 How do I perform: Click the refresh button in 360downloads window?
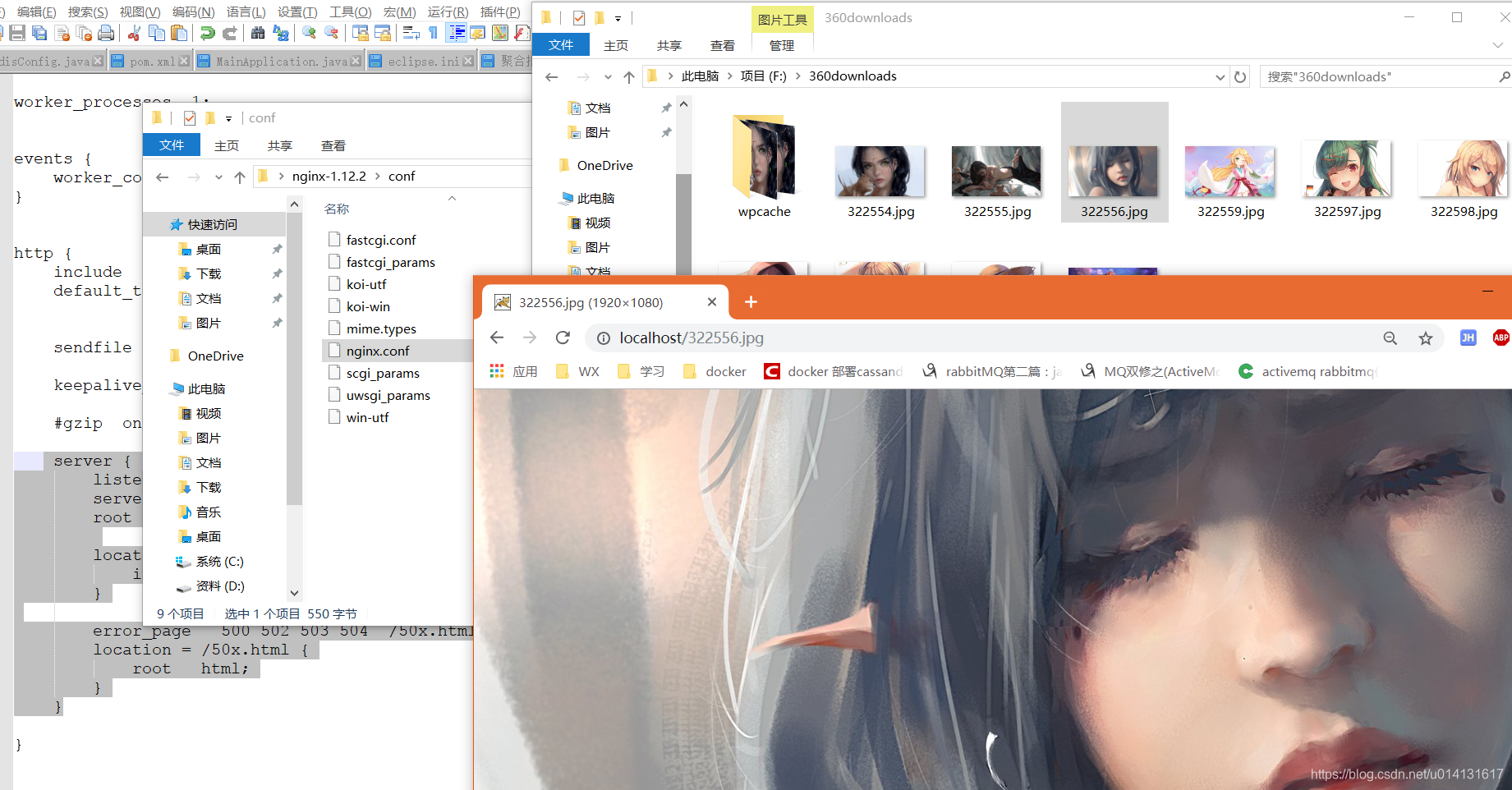coord(1240,76)
